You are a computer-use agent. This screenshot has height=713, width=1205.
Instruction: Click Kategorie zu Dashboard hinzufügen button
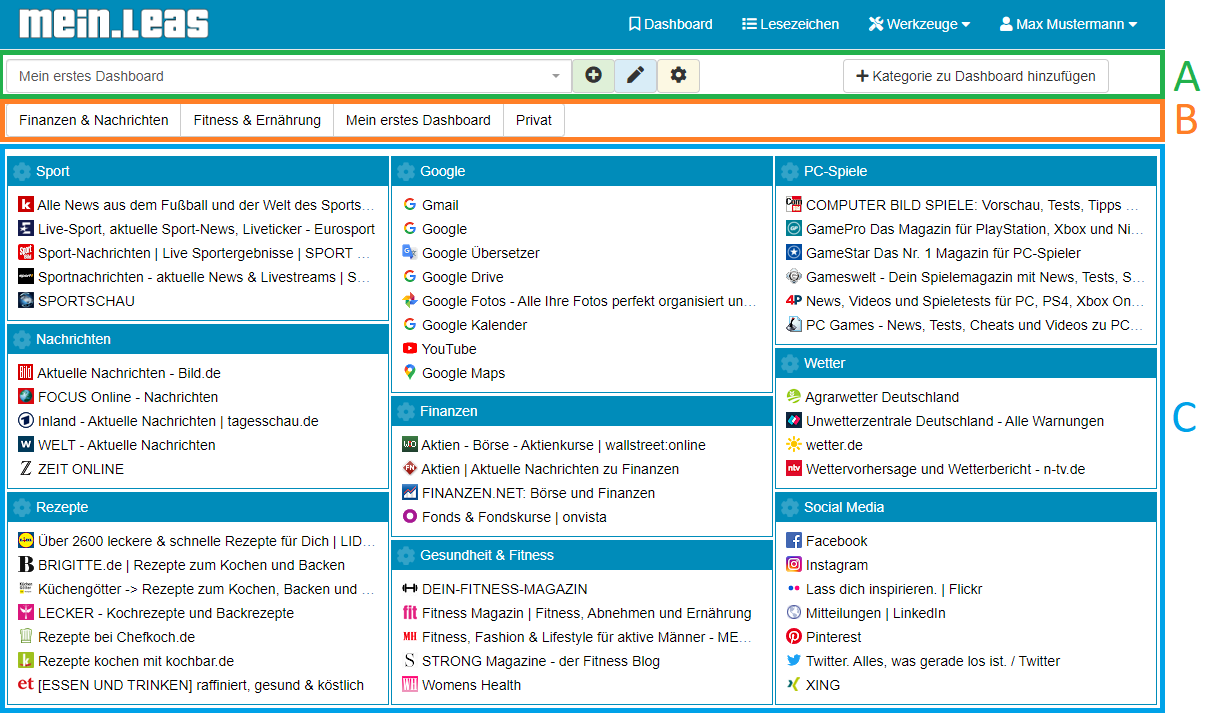(975, 76)
